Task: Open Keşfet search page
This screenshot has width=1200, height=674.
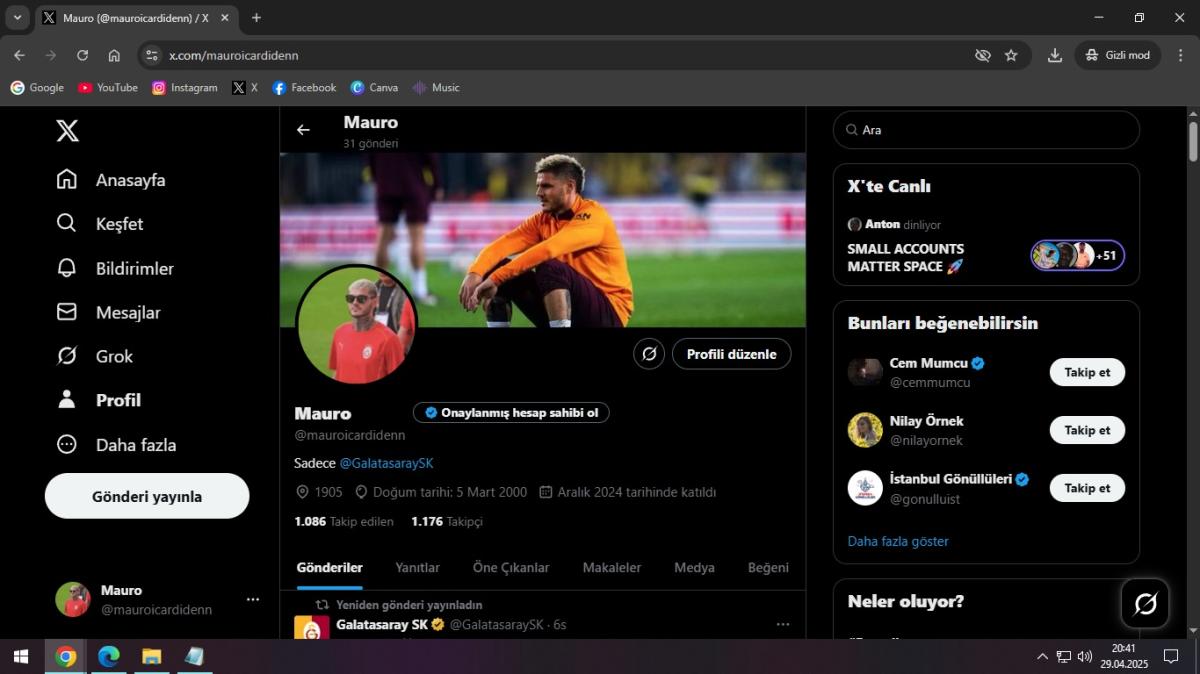Action: coord(100,224)
